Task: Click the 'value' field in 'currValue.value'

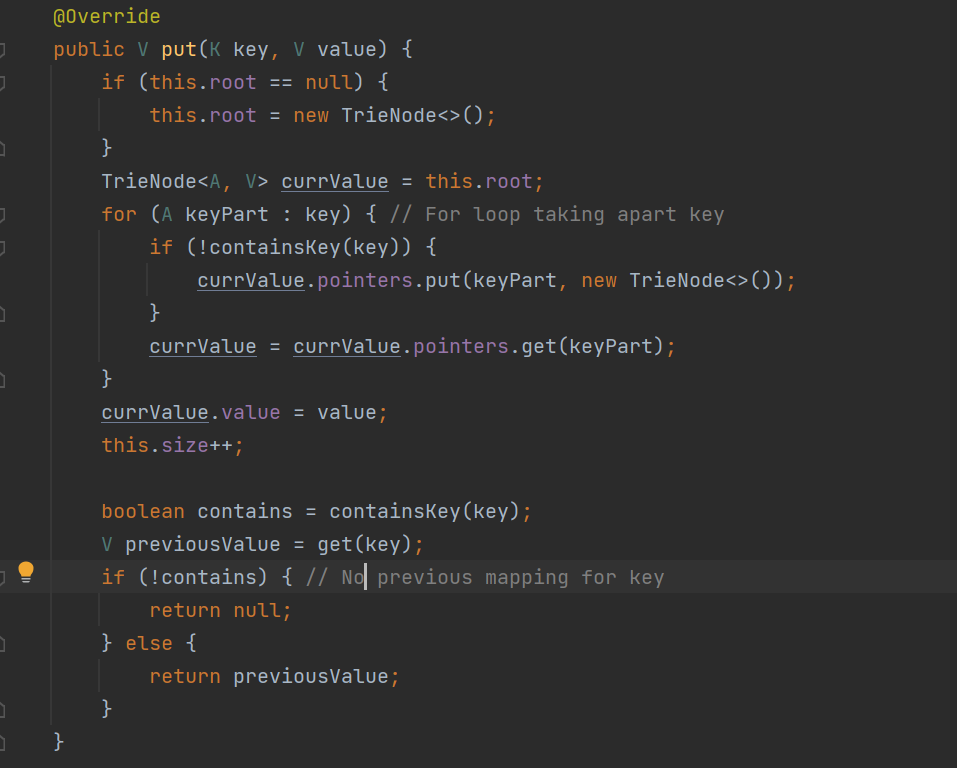Action: click(251, 412)
